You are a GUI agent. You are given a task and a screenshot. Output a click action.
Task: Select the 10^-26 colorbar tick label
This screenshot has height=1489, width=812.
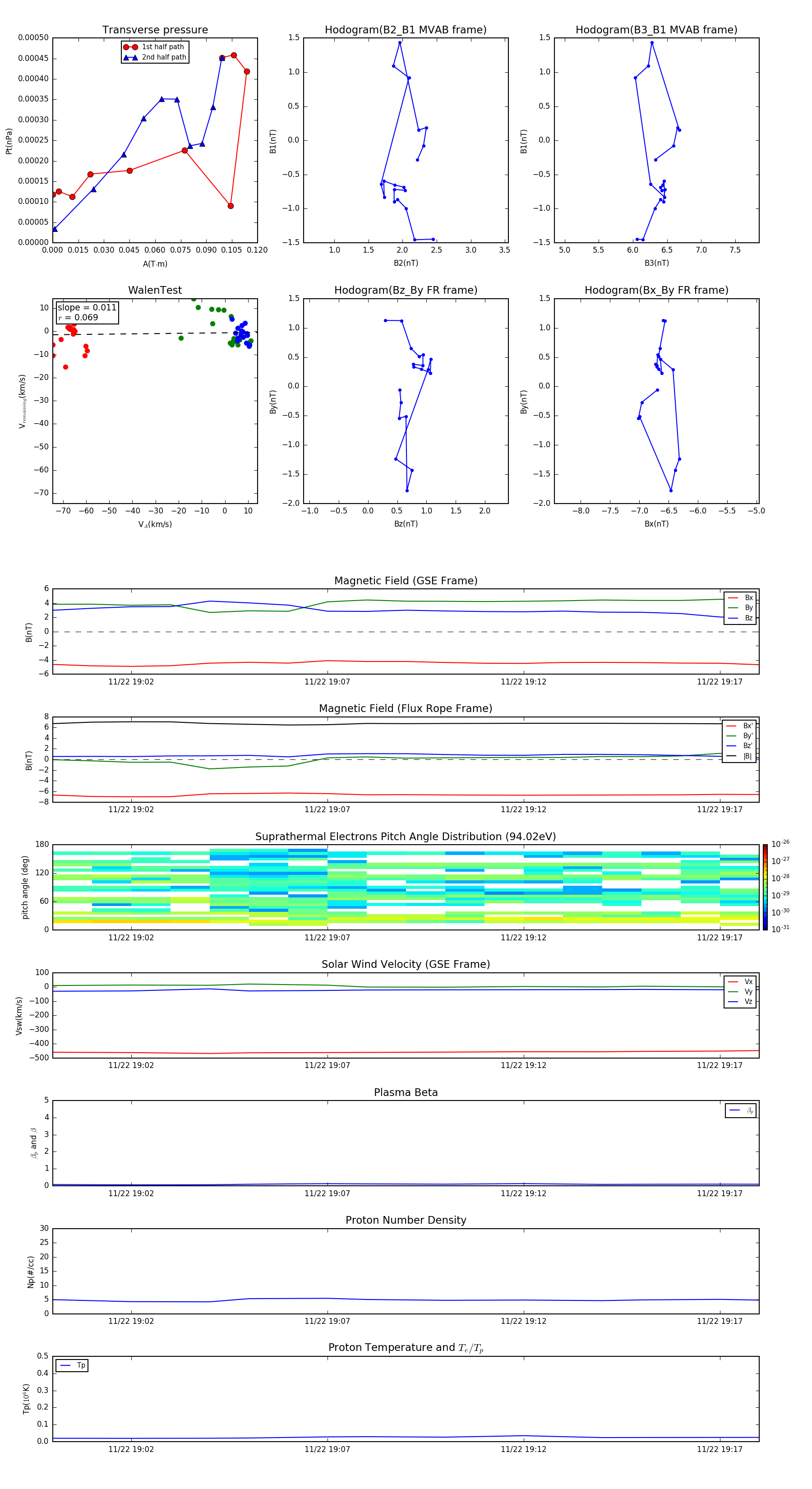pos(780,844)
